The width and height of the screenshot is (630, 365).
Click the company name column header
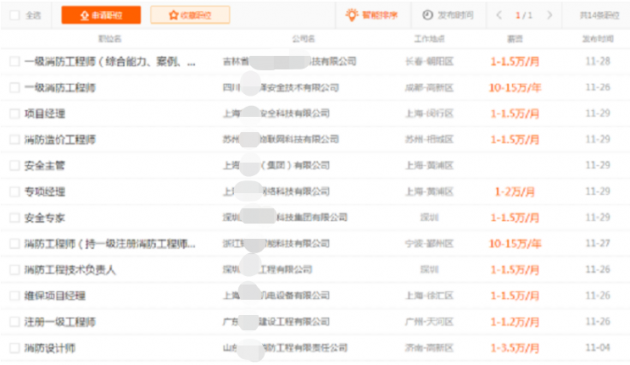(303, 39)
